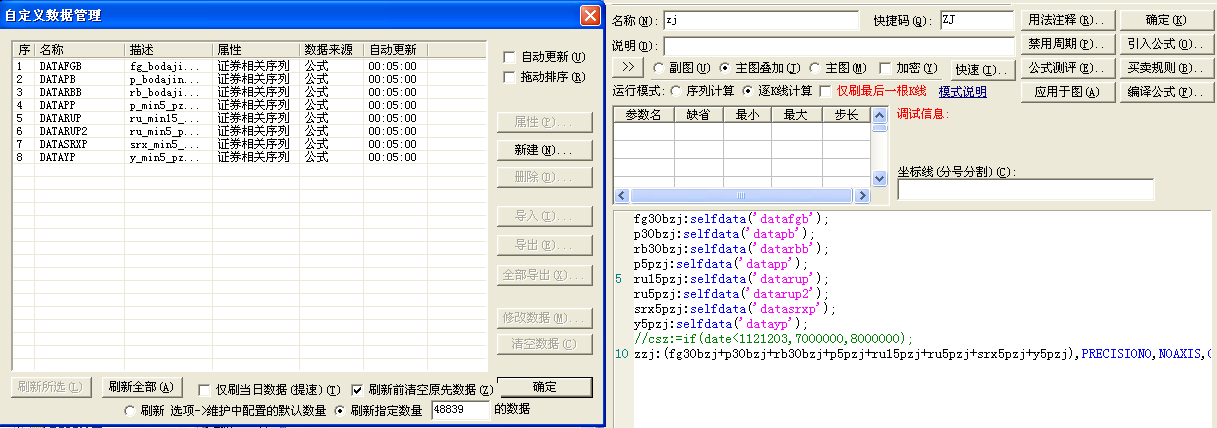The height and width of the screenshot is (428, 1217).
Task: Click the 参数名 column header
Action: pyautogui.click(x=643, y=115)
